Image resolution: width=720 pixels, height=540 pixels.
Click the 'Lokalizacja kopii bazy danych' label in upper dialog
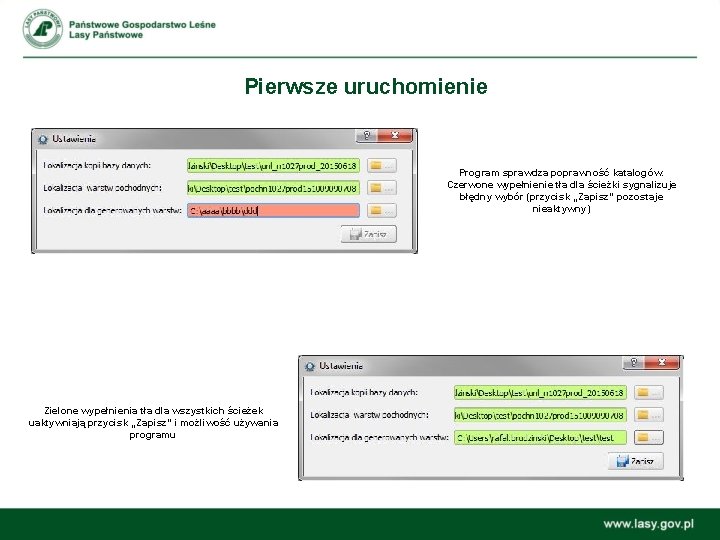click(97, 165)
